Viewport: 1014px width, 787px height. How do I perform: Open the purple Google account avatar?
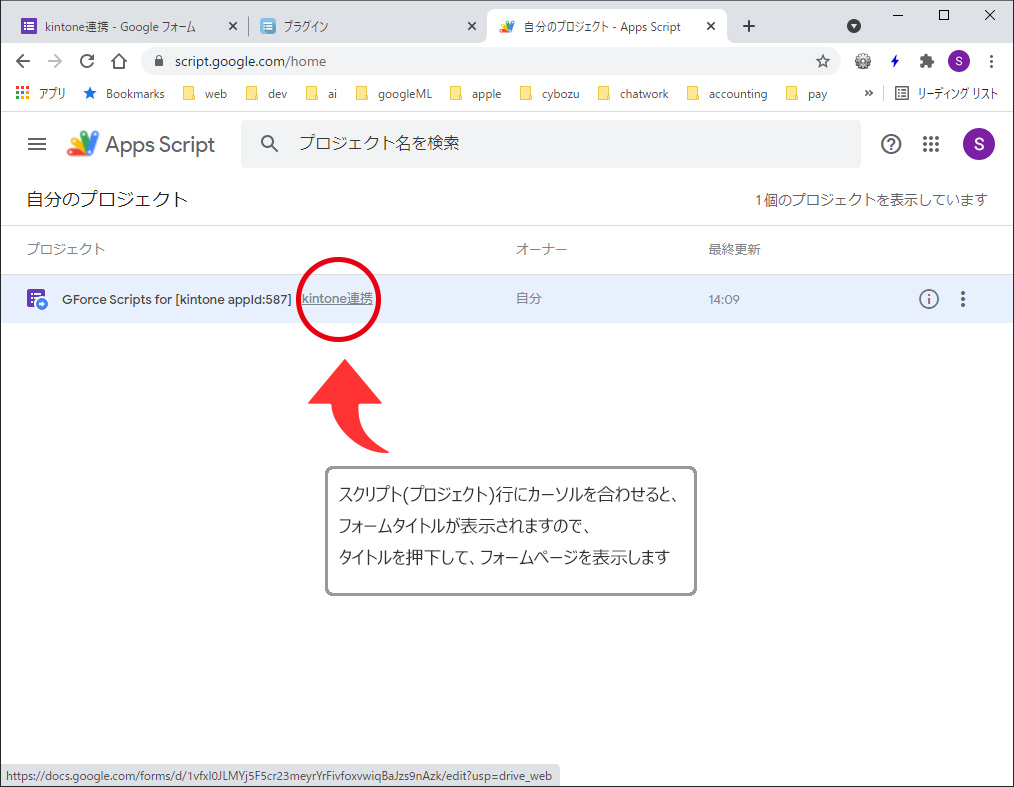(978, 144)
